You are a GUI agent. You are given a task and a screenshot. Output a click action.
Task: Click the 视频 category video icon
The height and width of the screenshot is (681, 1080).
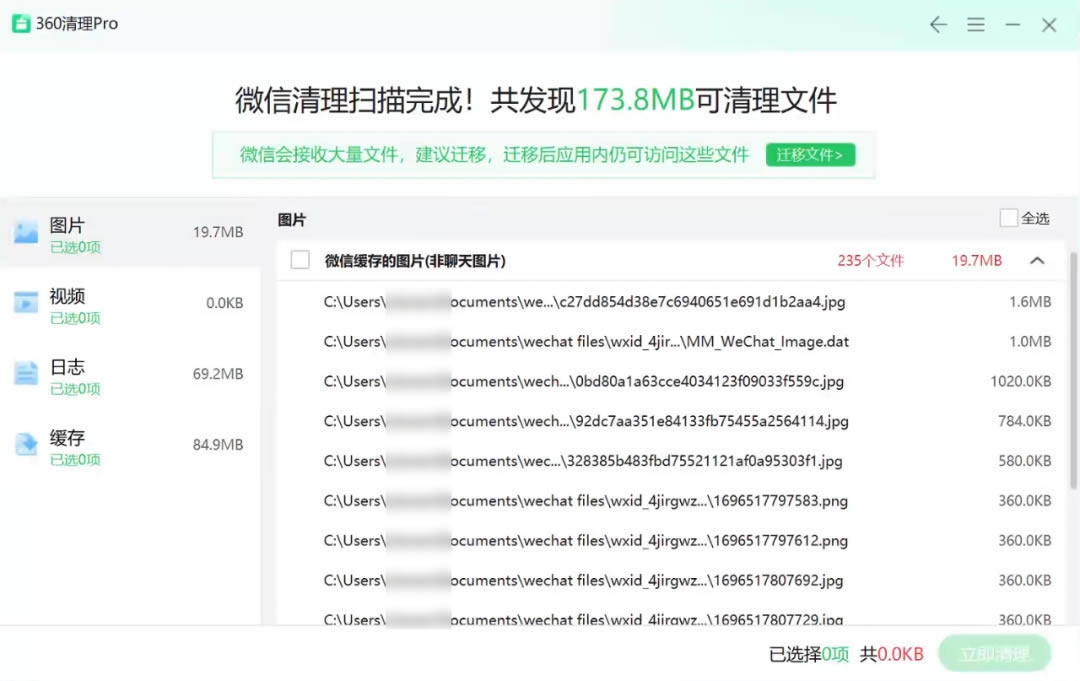point(26,302)
